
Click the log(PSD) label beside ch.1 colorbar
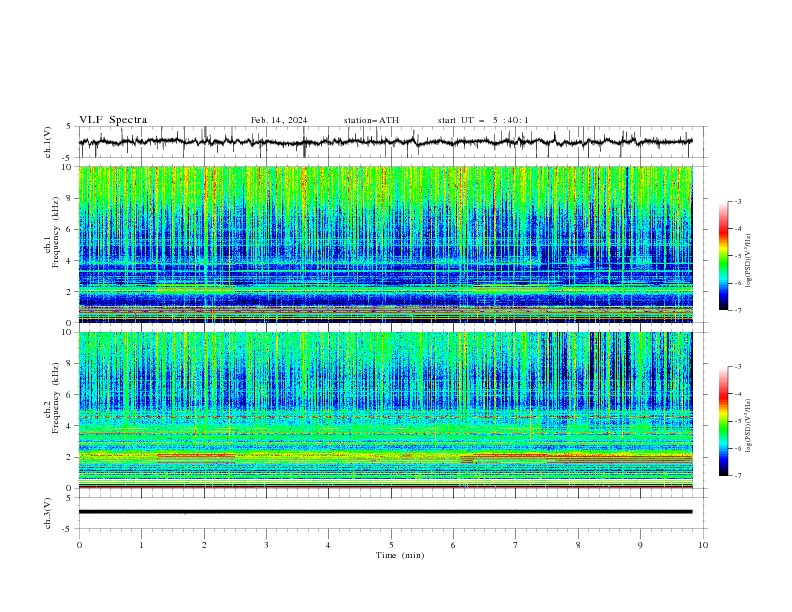(x=748, y=261)
